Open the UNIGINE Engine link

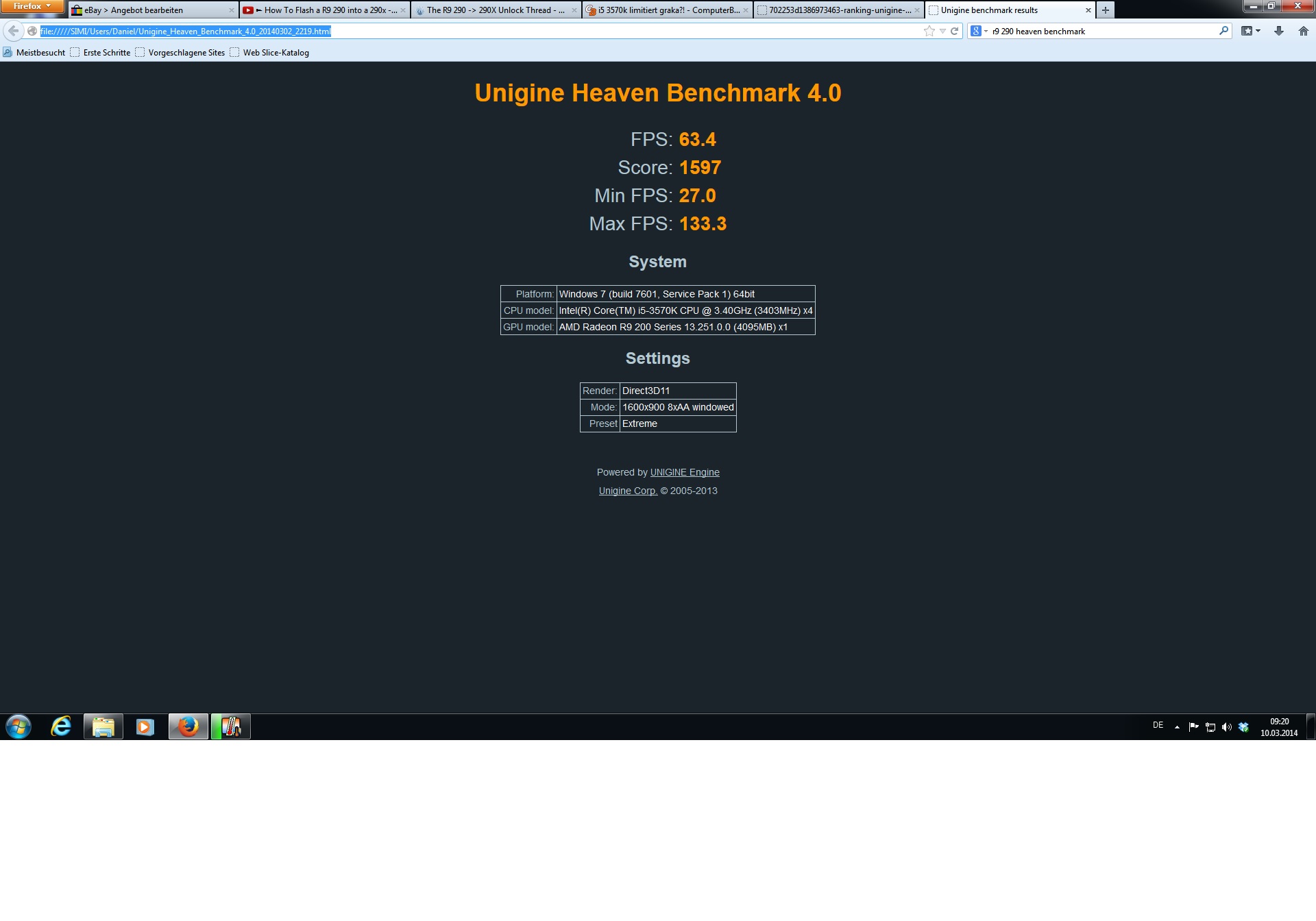[x=684, y=472]
